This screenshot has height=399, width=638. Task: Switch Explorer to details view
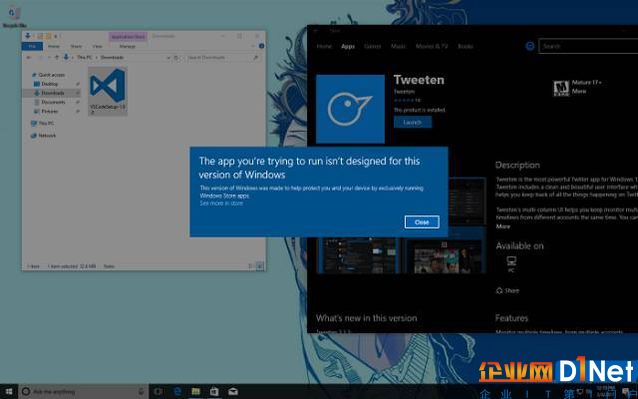(x=251, y=266)
